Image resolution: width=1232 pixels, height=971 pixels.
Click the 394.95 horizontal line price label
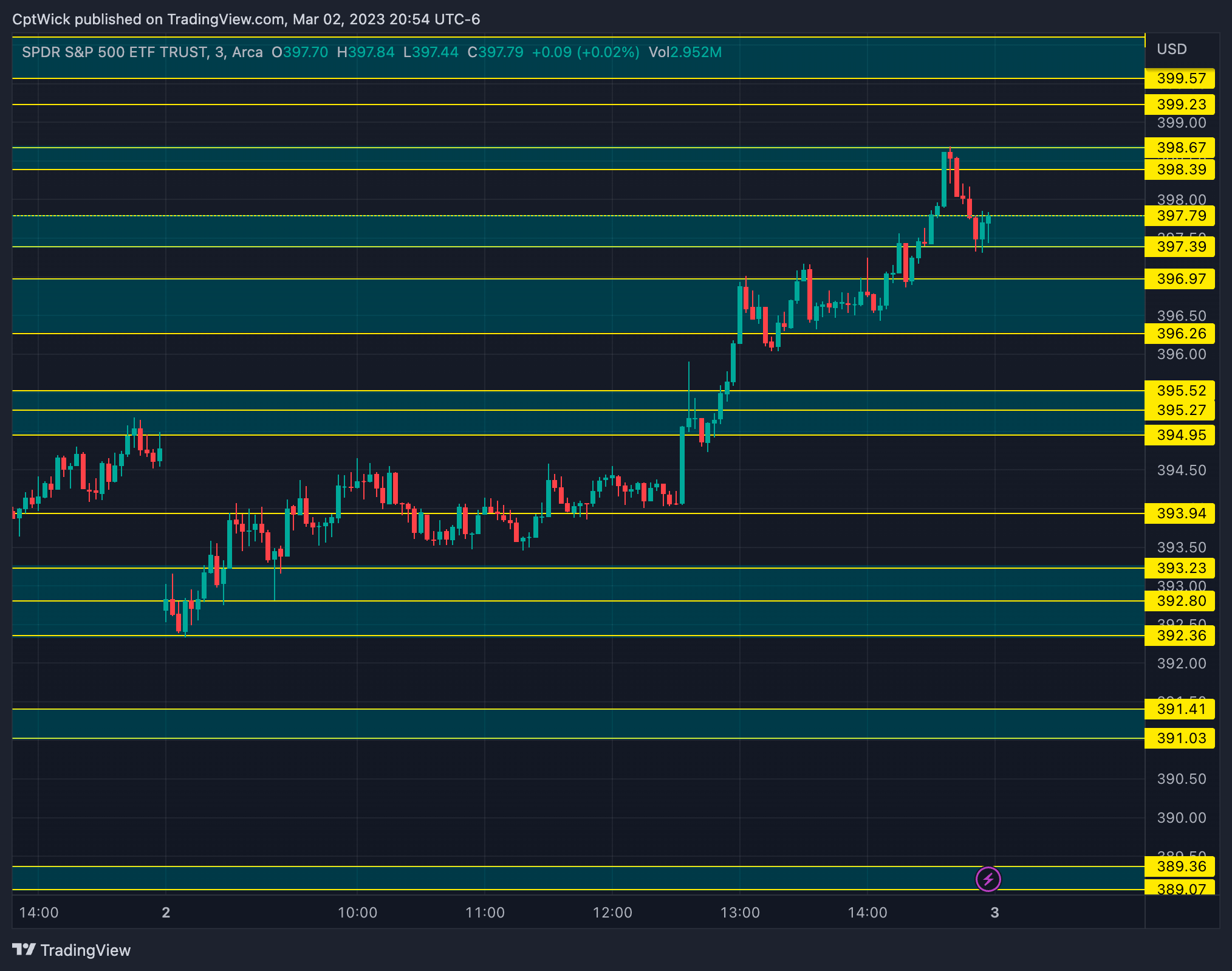(x=1179, y=435)
